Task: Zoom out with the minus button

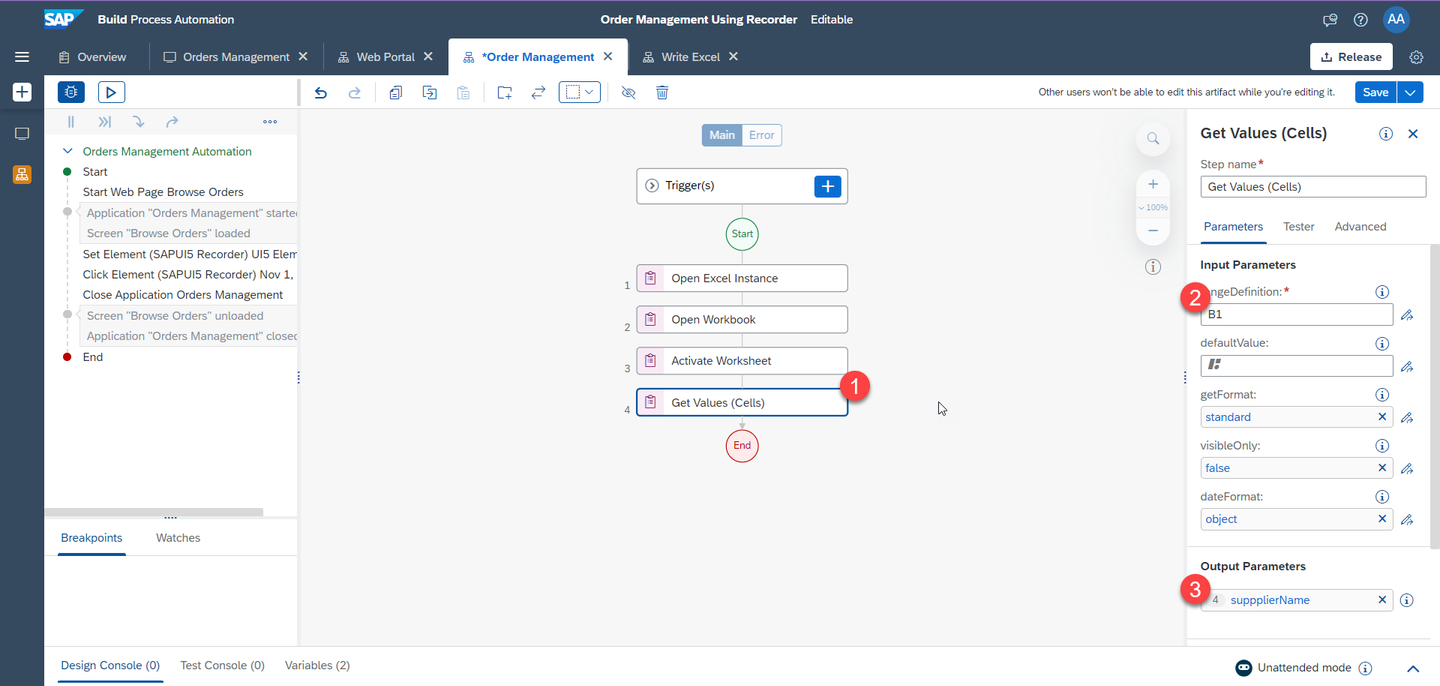Action: coord(1153,230)
